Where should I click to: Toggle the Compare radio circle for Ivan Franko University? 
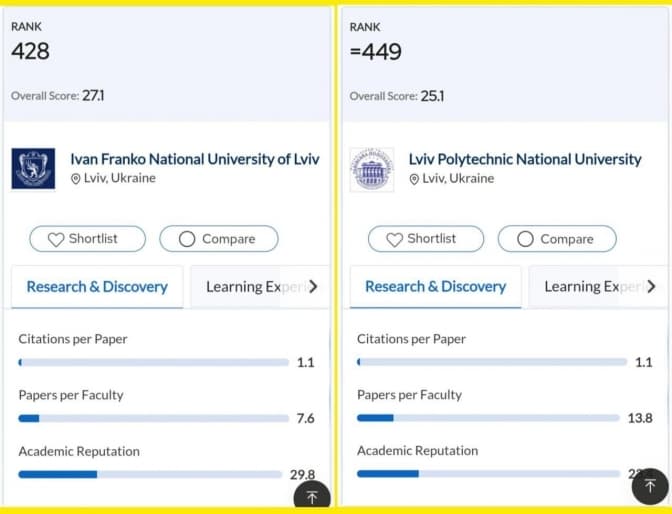(x=187, y=239)
